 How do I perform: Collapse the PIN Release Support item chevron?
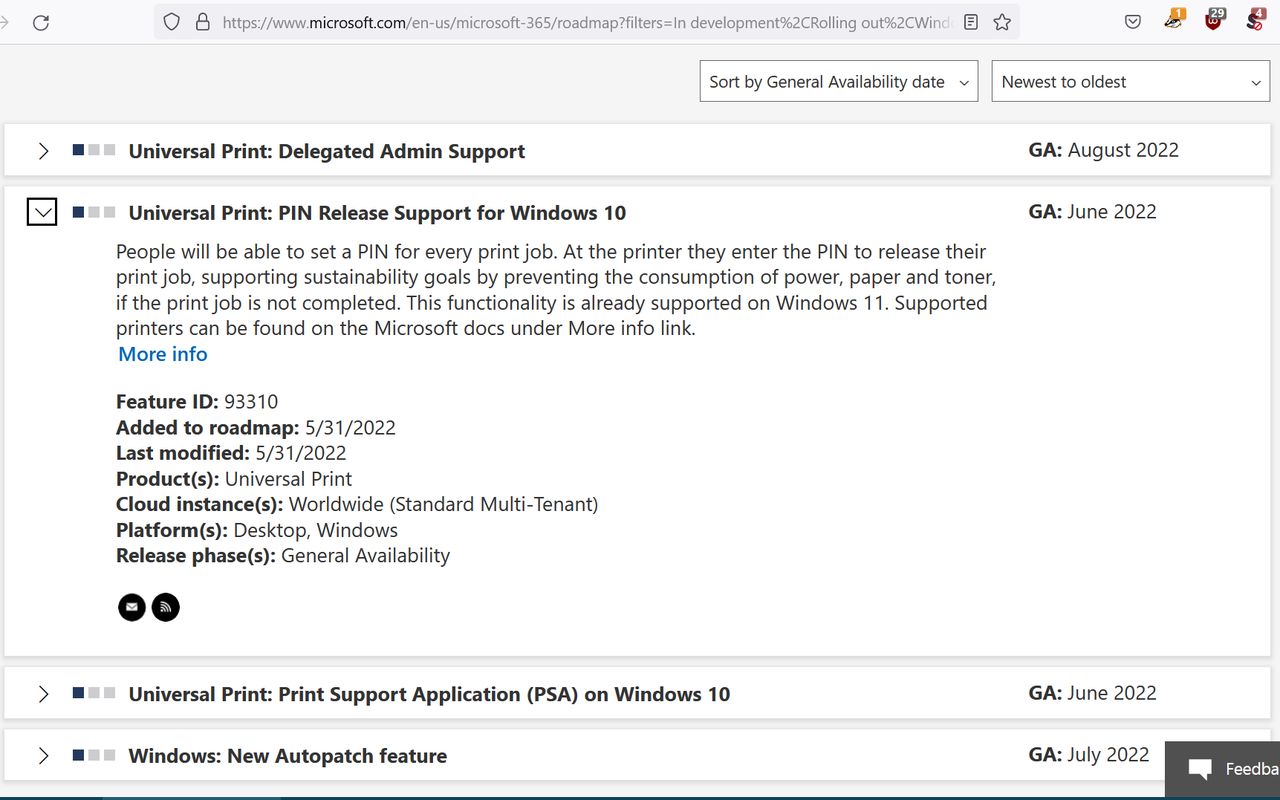(42, 212)
